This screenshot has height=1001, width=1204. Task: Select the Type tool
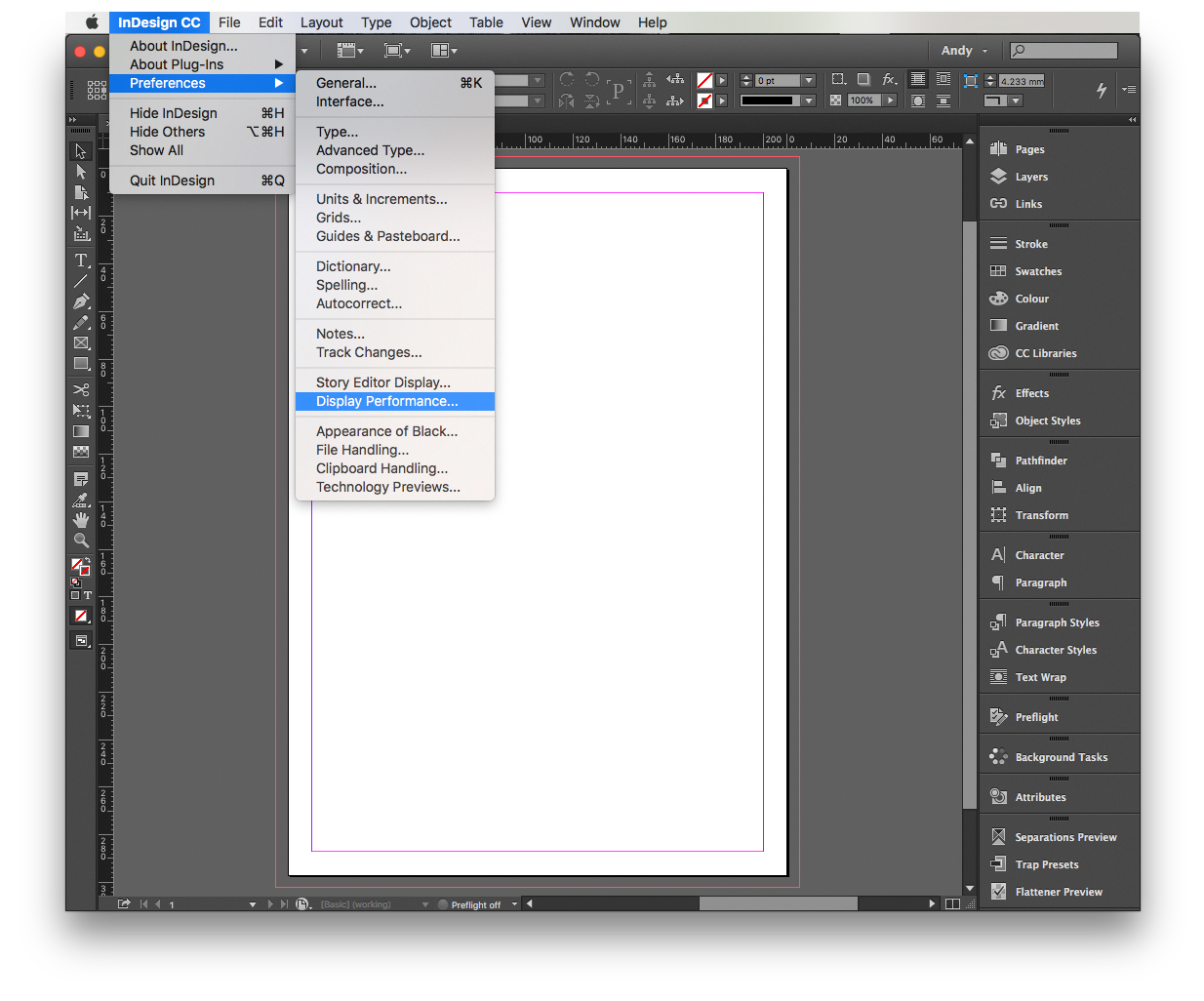pyautogui.click(x=81, y=260)
